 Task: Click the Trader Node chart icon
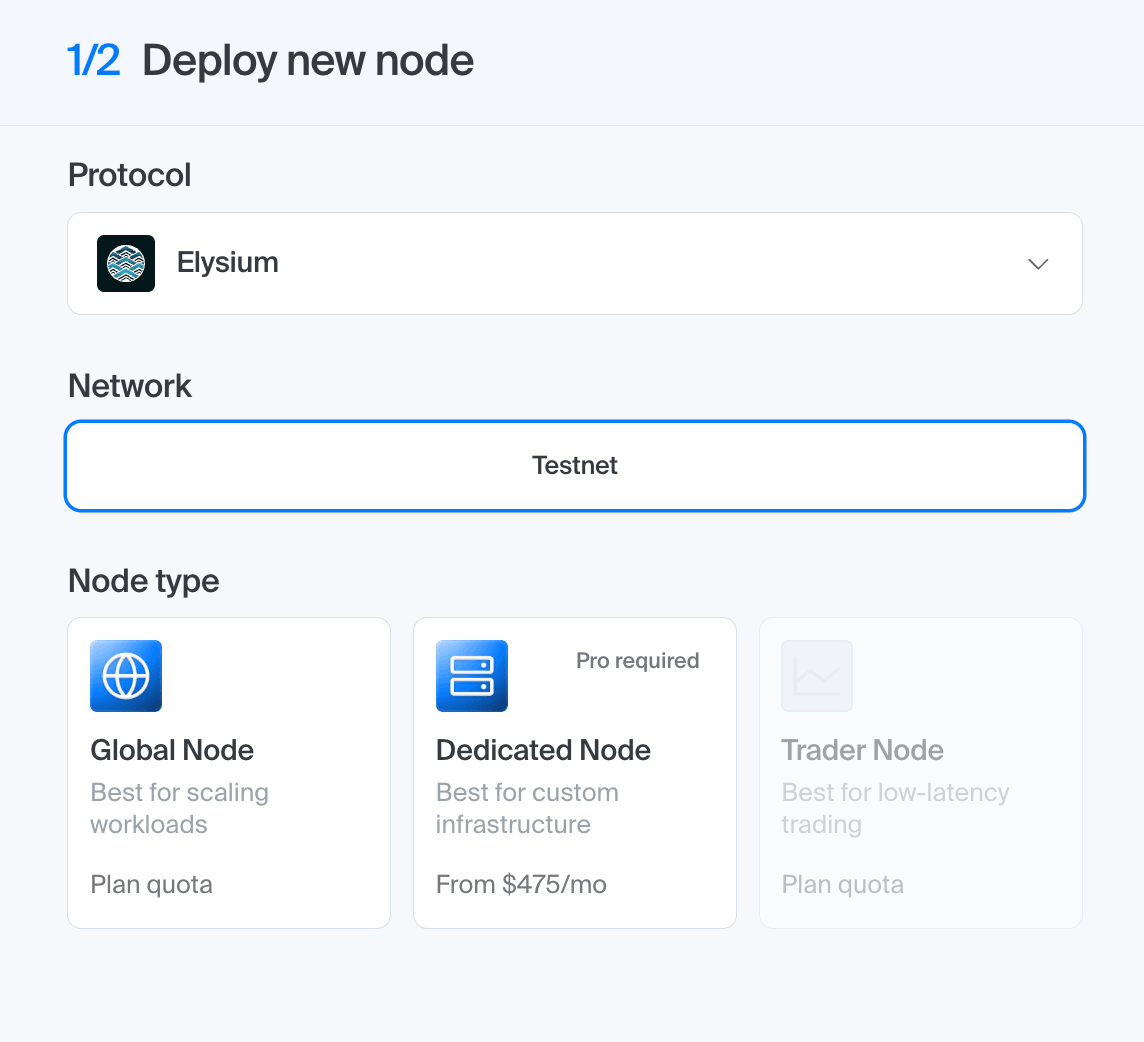817,676
